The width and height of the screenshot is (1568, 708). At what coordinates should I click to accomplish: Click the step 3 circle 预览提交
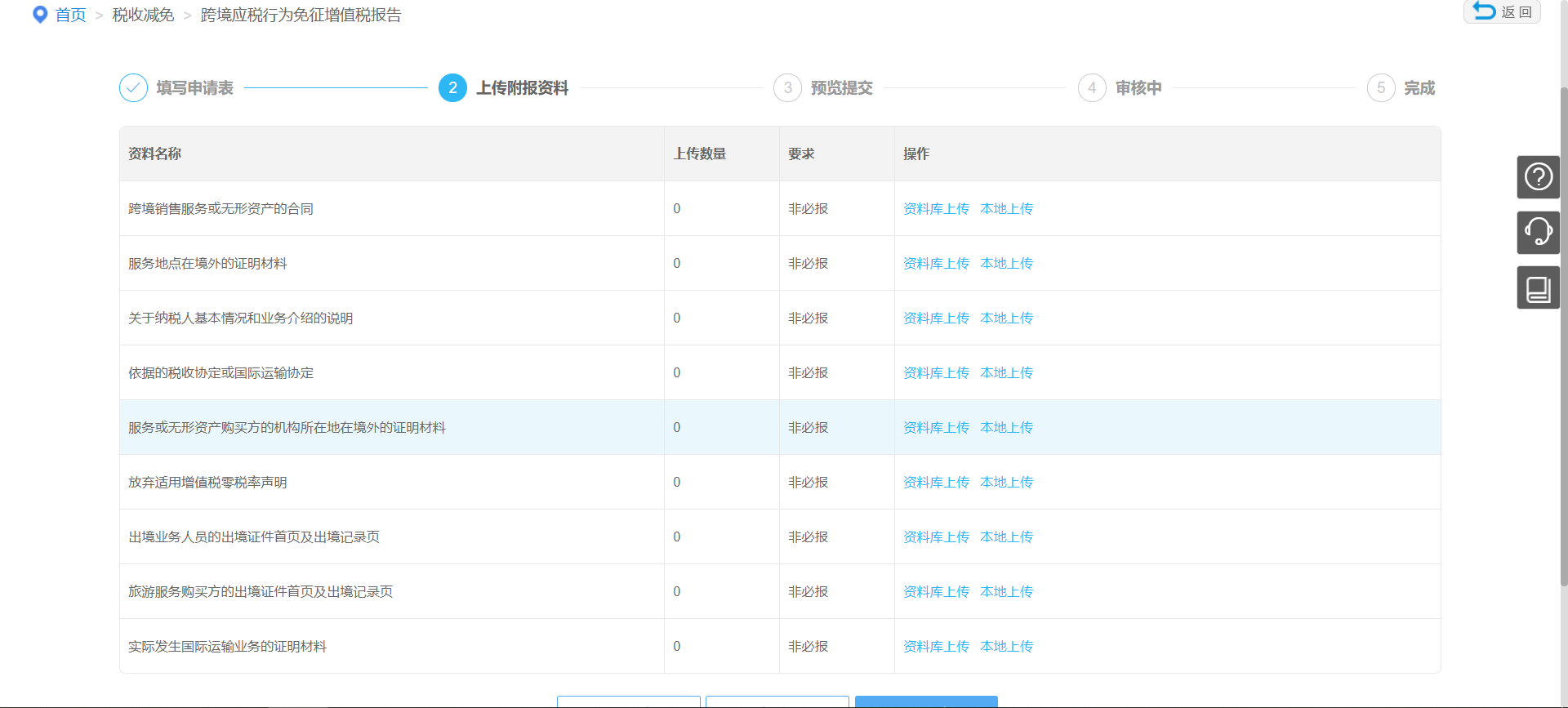click(787, 87)
